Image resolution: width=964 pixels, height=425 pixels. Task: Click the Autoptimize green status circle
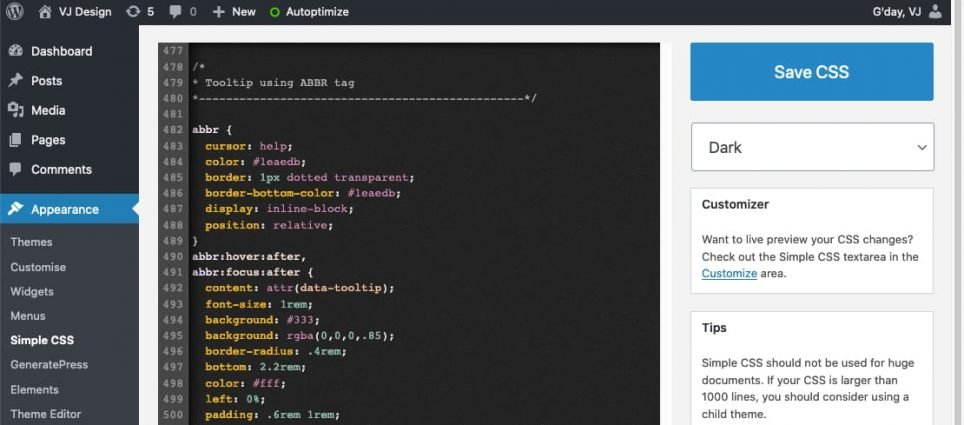(x=275, y=12)
